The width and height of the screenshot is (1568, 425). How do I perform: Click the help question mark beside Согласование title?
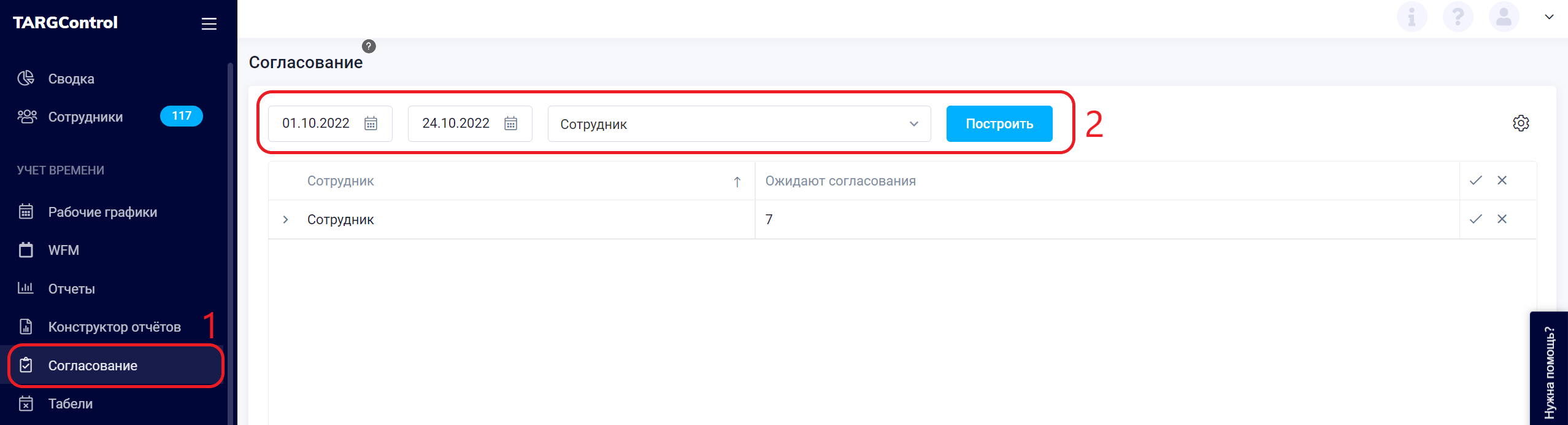click(x=369, y=46)
